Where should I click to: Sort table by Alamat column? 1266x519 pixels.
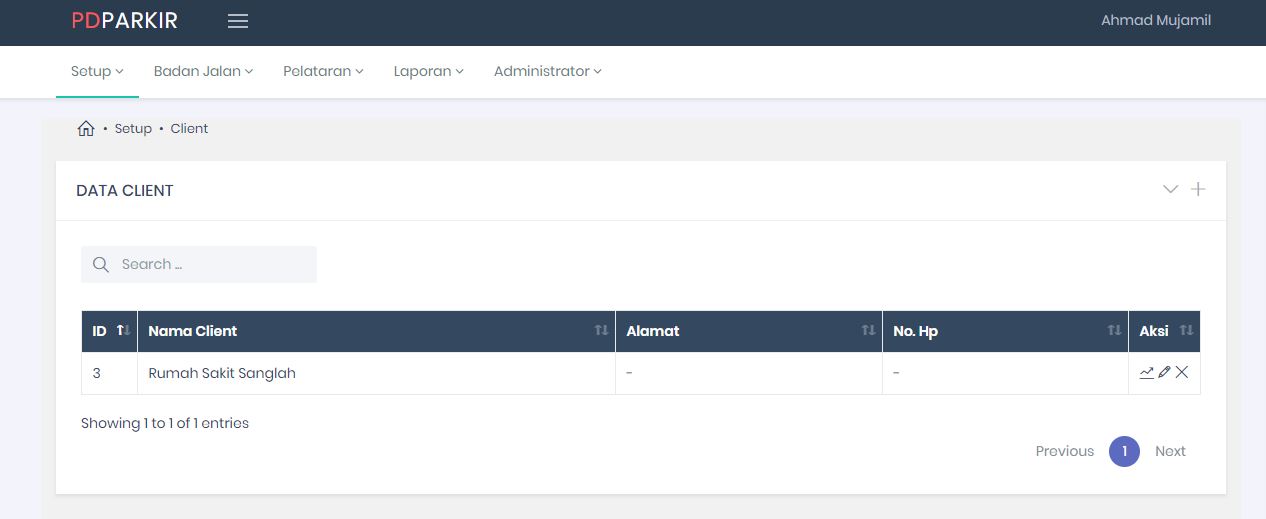pos(748,331)
